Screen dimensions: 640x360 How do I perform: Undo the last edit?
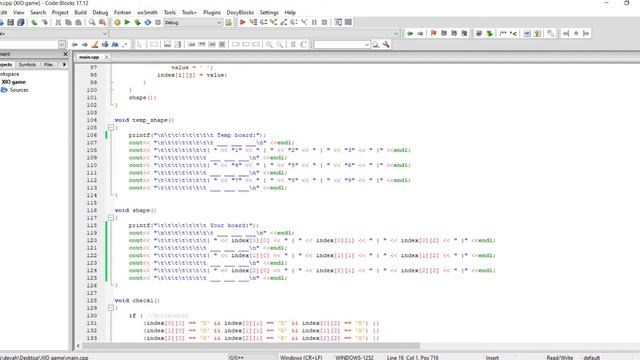click(x=34, y=22)
